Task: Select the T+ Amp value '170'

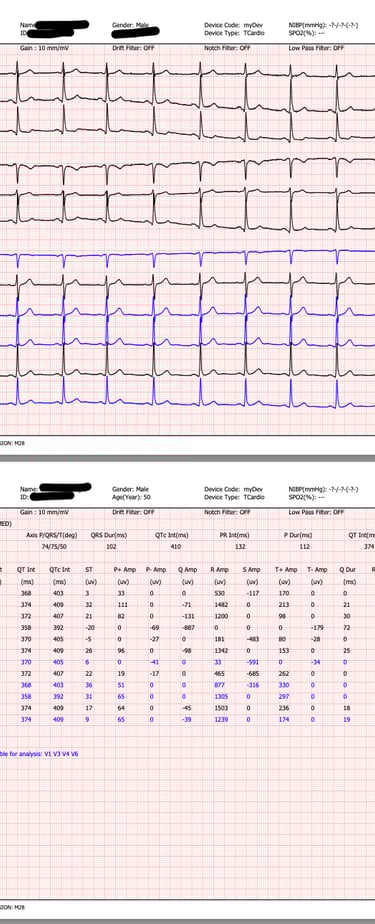Action: coord(284,593)
